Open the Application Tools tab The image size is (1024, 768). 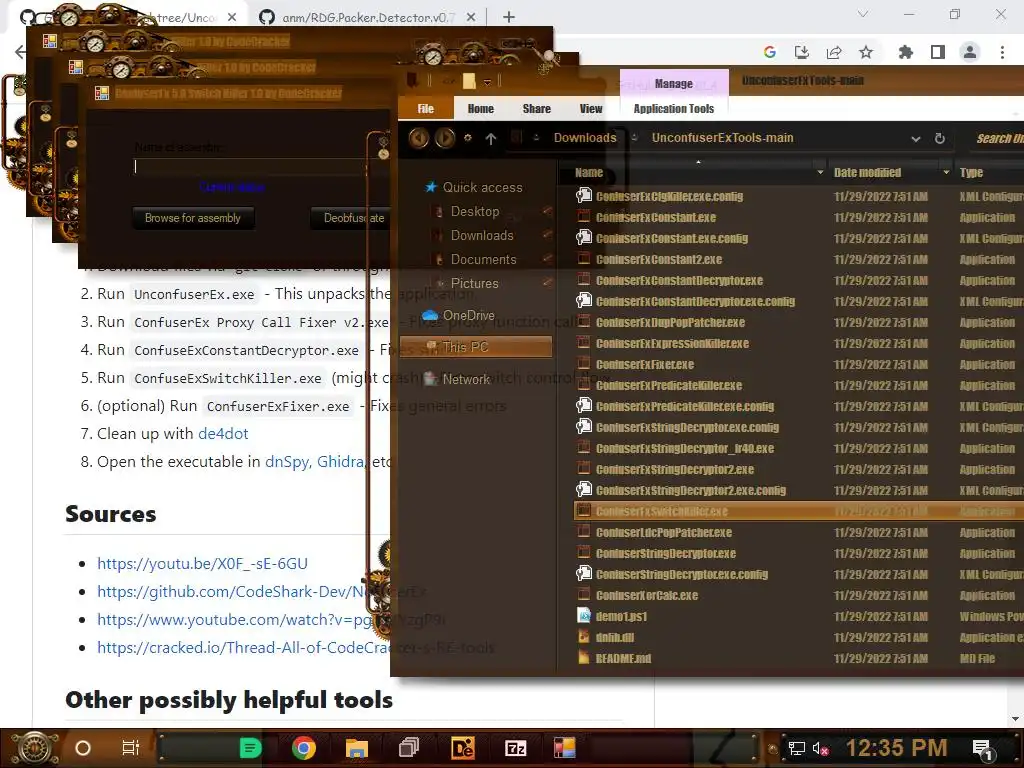pyautogui.click(x=674, y=108)
